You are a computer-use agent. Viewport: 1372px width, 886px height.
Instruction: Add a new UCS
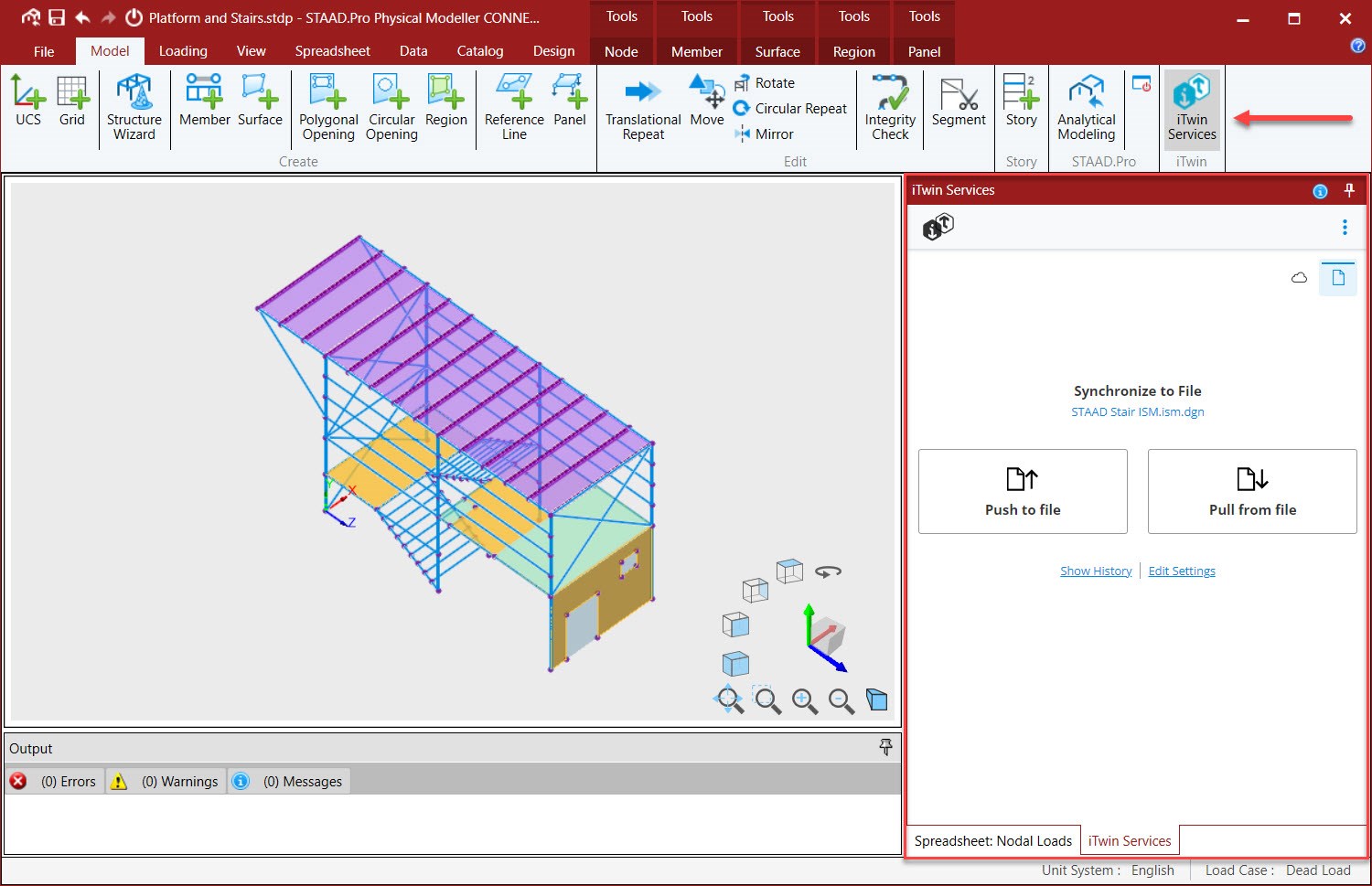point(28,101)
